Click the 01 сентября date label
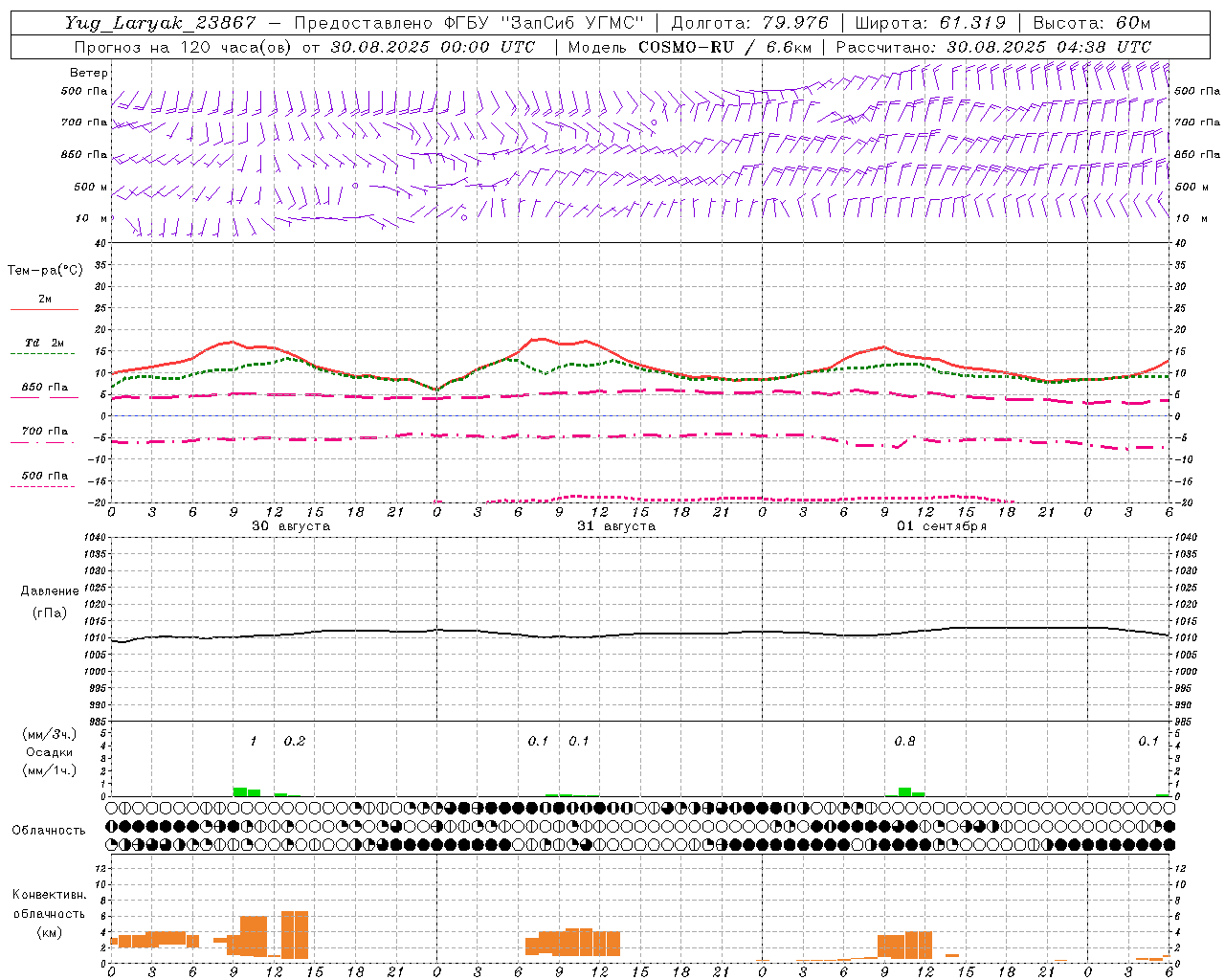Screen dimensions: 1225x980 pos(942,526)
